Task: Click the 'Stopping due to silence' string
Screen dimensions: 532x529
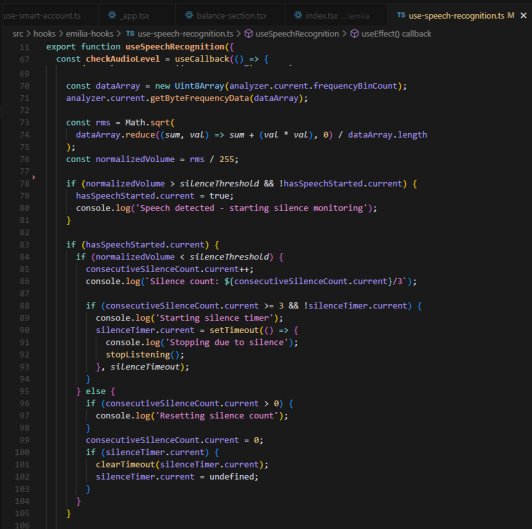Action: tap(227, 342)
